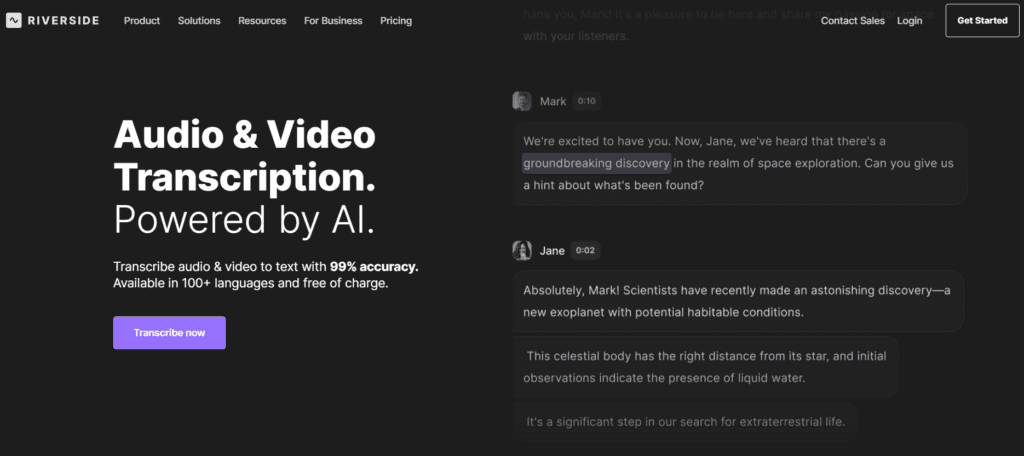Image resolution: width=1024 pixels, height=456 pixels.
Task: Open the For Business menu
Action: pos(333,21)
